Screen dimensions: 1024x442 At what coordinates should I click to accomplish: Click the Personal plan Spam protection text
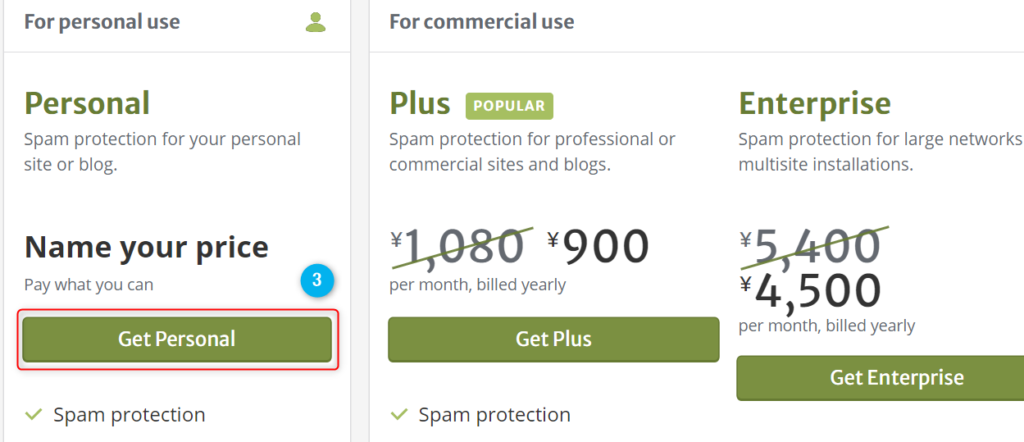(x=129, y=415)
